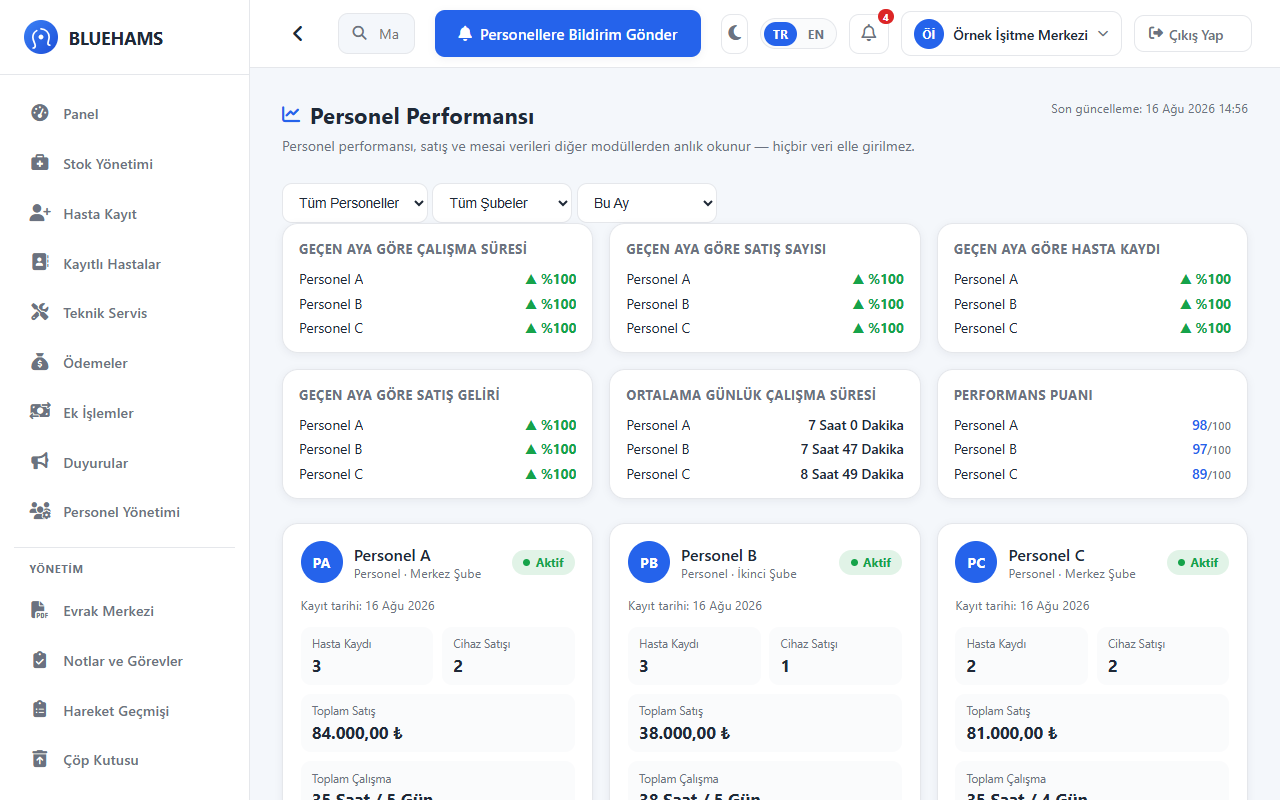This screenshot has width=1280, height=800.
Task: Click Geçen Aya Göre Hasta Kaydı heading
Action: [1057, 249]
